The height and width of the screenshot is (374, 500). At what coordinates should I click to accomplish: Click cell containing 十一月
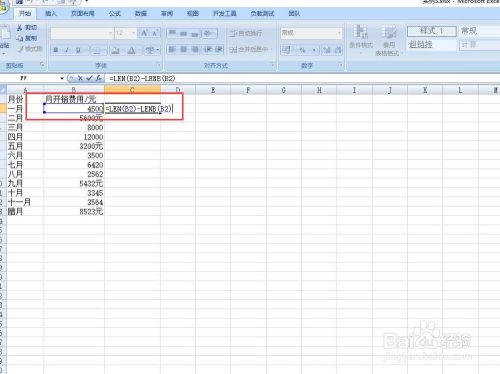click(25, 202)
